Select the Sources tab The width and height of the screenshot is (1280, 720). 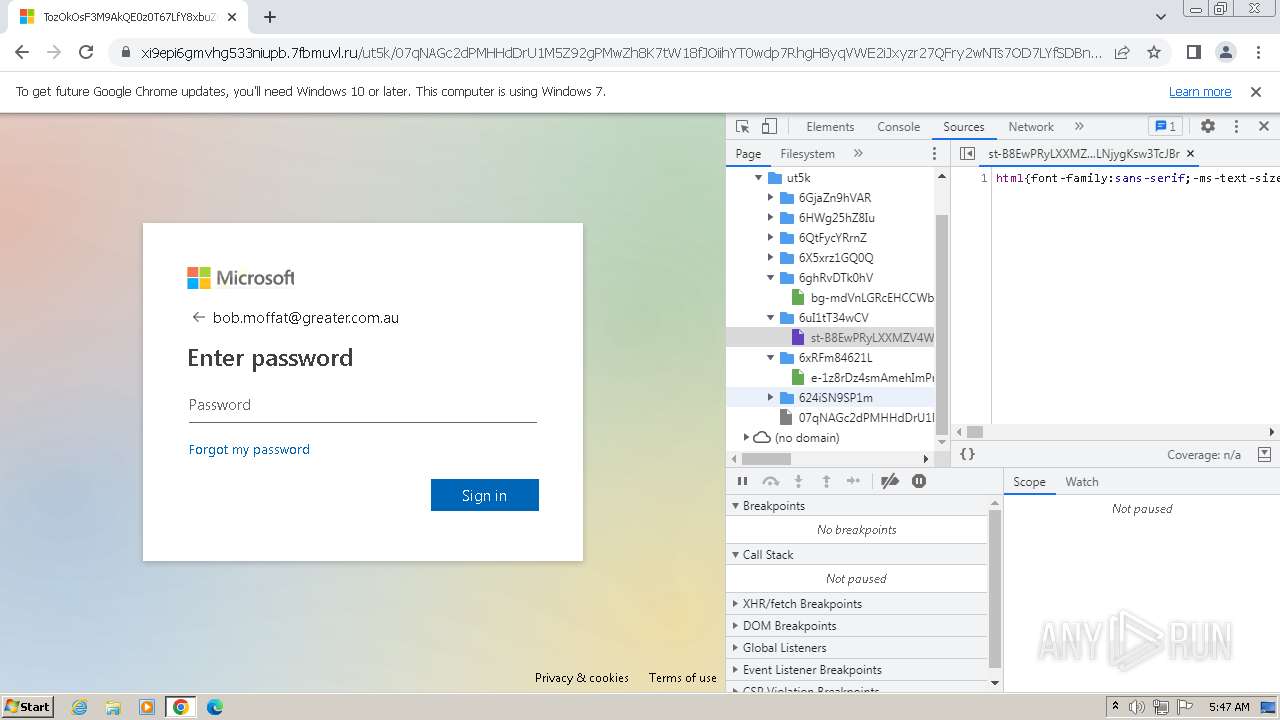(964, 127)
